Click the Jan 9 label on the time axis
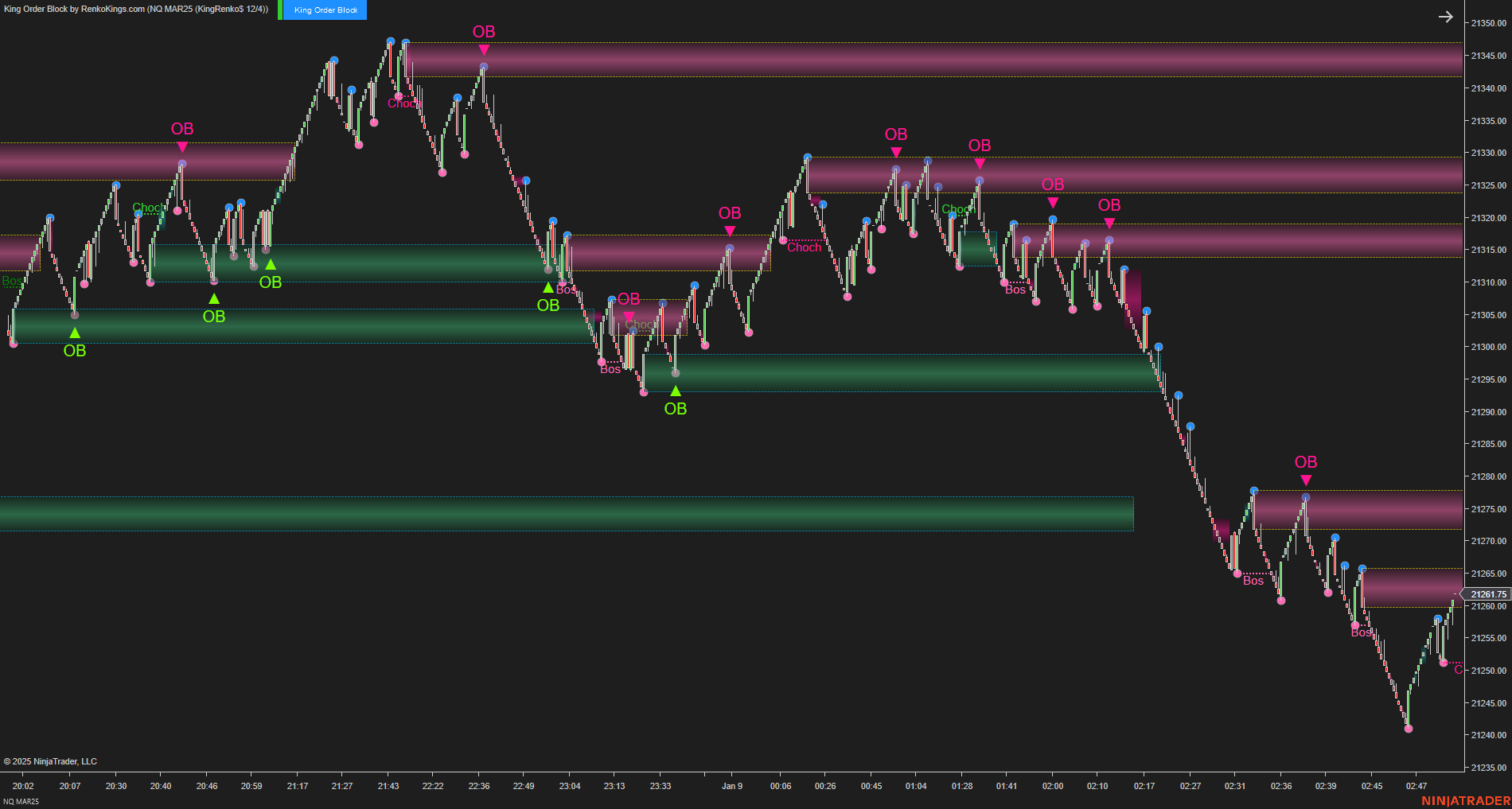Viewport: 1512px width, 809px height. click(x=731, y=786)
